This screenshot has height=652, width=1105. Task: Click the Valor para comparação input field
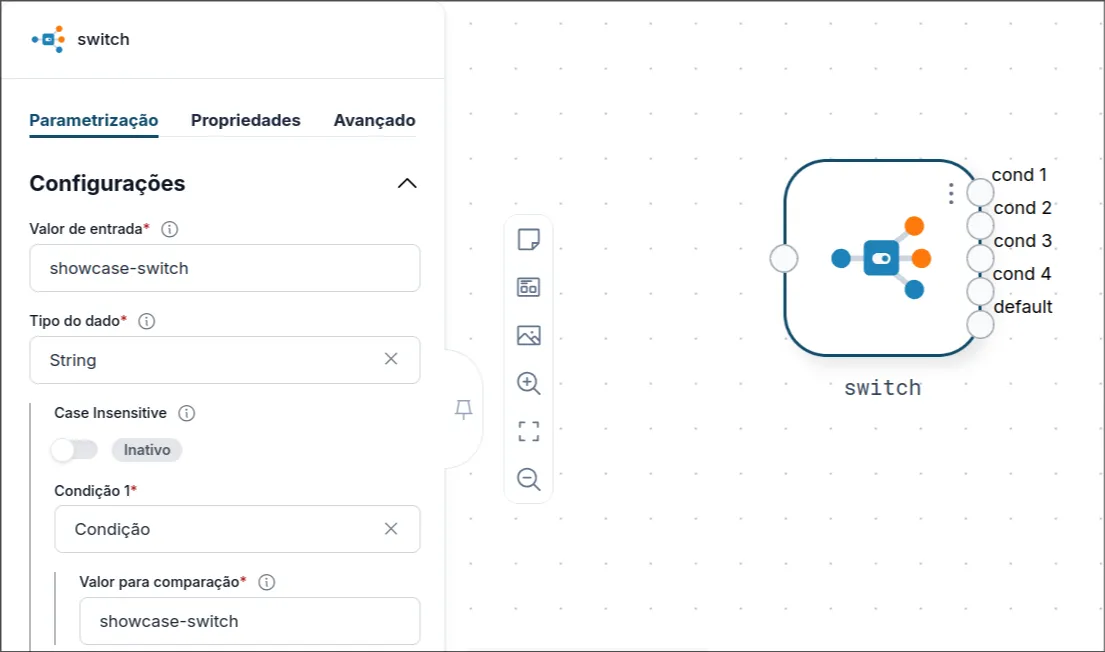pyautogui.click(x=250, y=621)
